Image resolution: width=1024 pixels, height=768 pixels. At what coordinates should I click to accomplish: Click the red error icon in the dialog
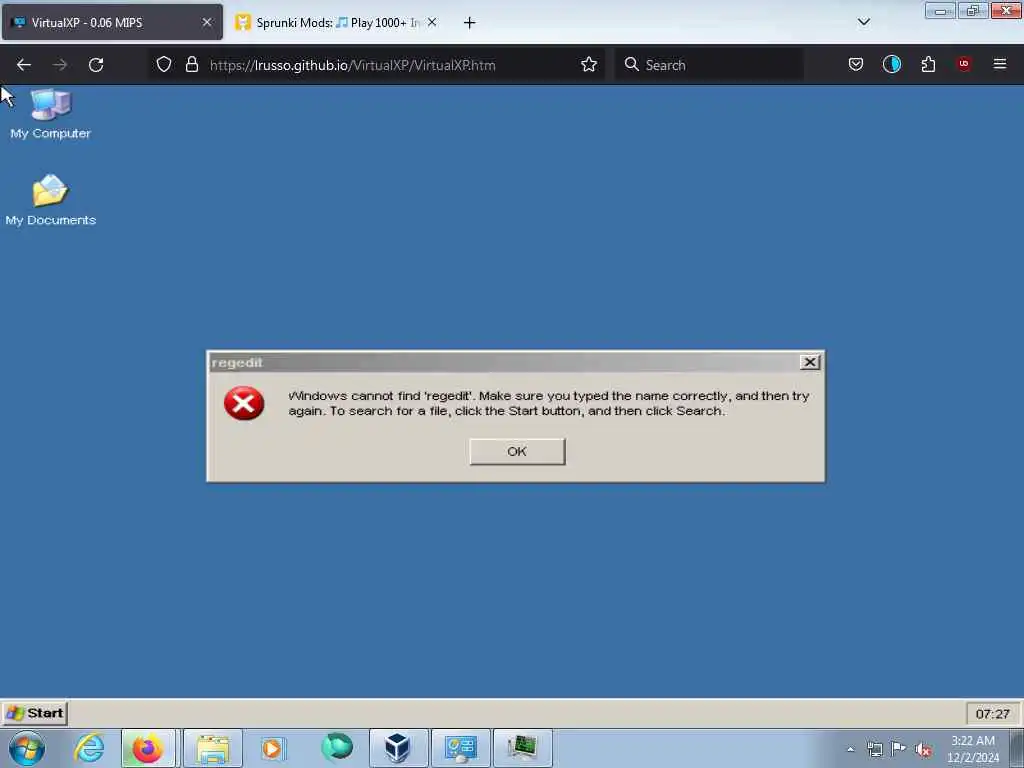tap(244, 403)
